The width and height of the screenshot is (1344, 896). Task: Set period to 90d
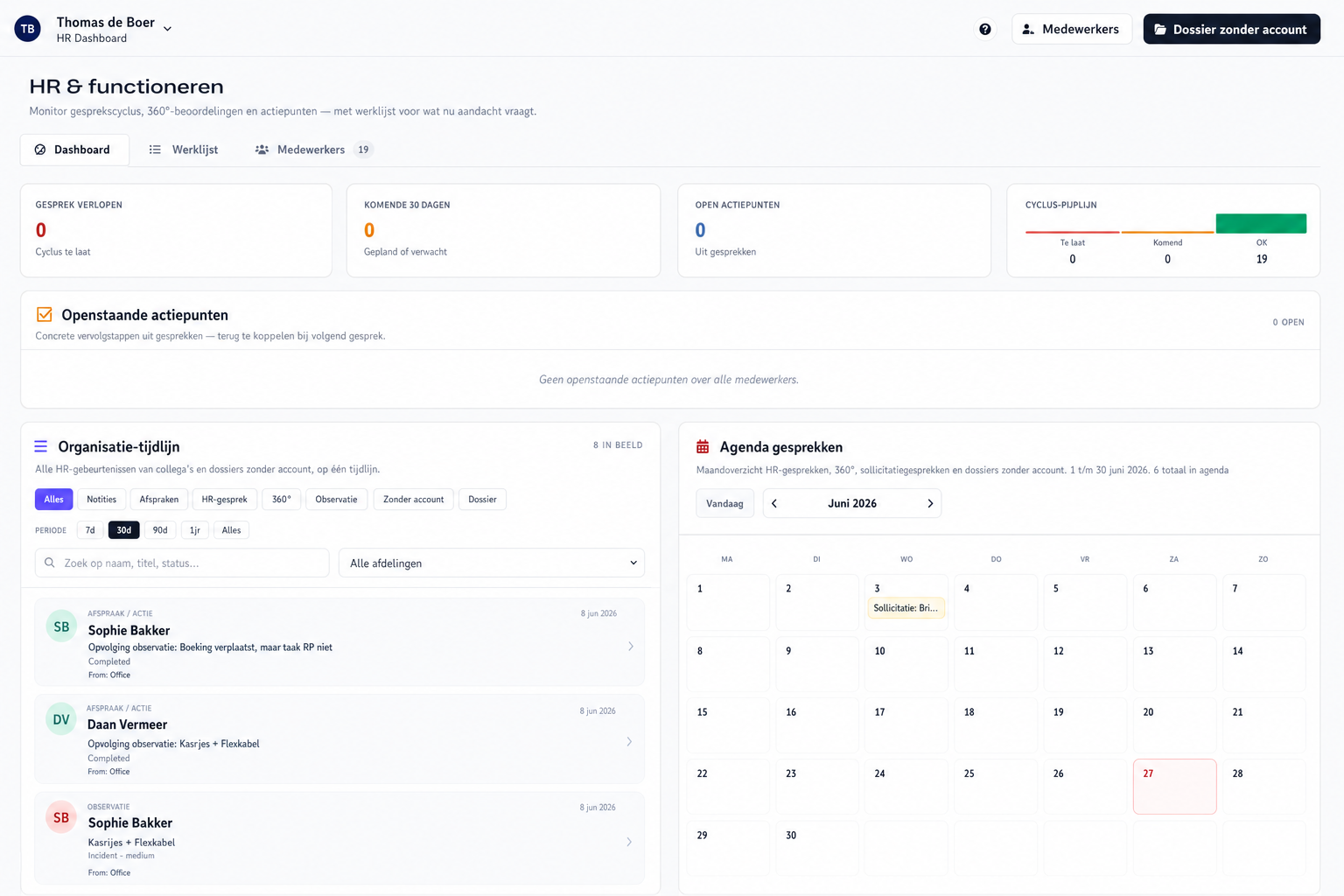160,529
